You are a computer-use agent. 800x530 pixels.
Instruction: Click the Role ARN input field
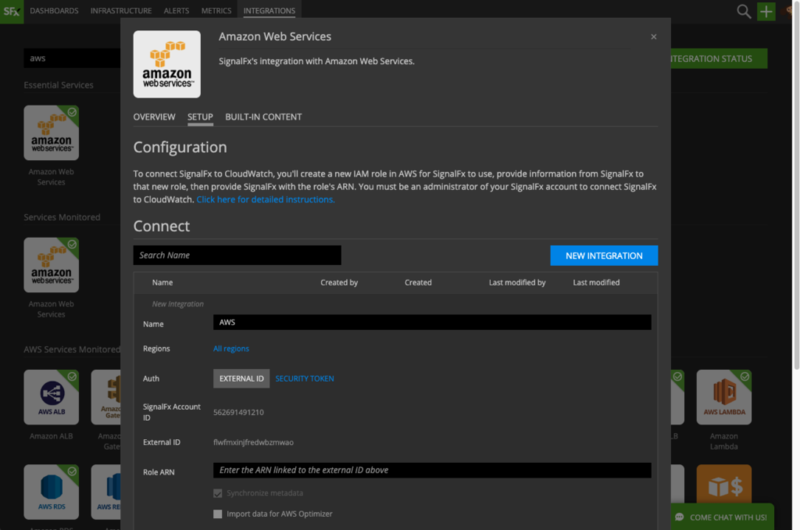(432, 470)
